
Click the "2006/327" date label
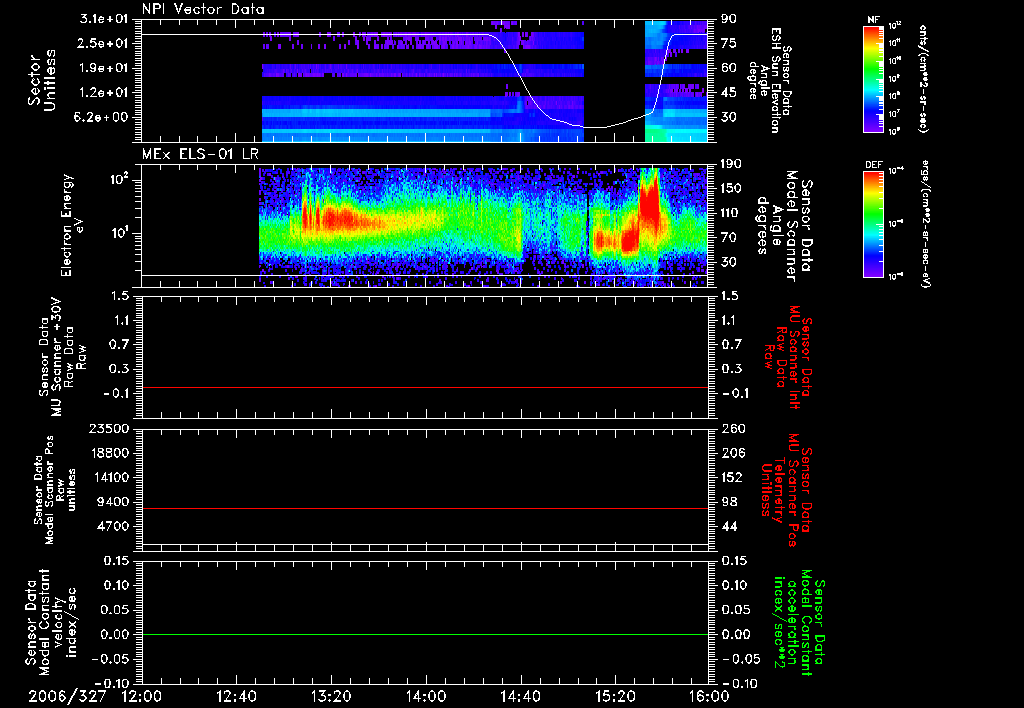coord(67,696)
